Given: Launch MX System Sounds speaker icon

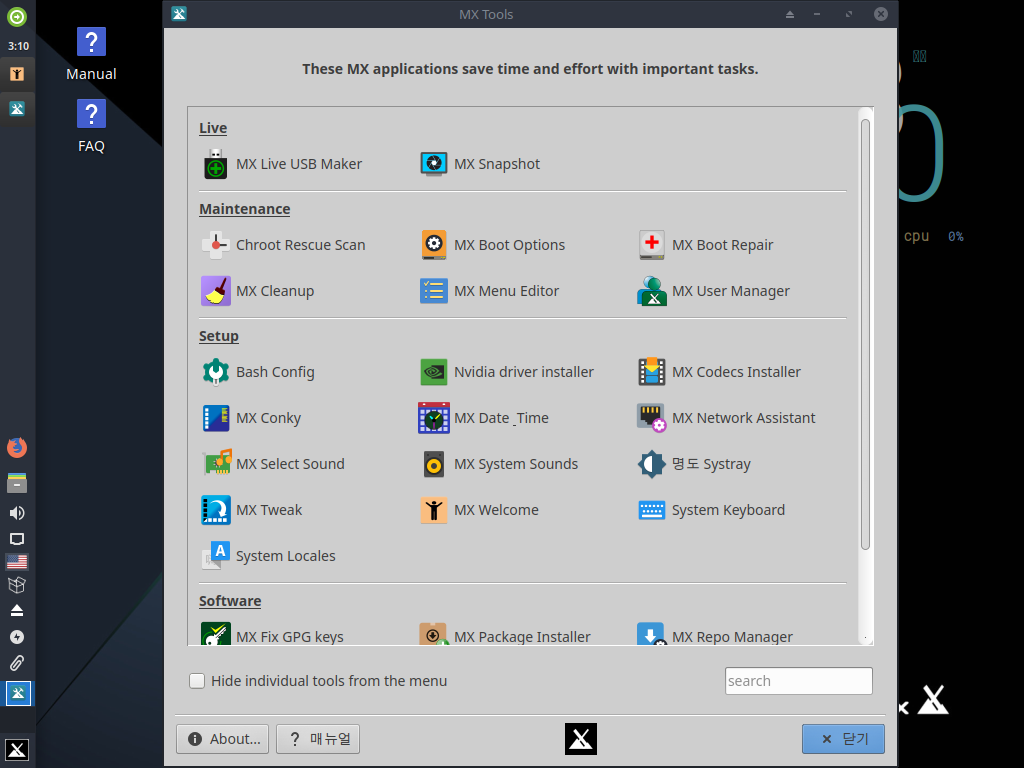Looking at the screenshot, I should 434,464.
